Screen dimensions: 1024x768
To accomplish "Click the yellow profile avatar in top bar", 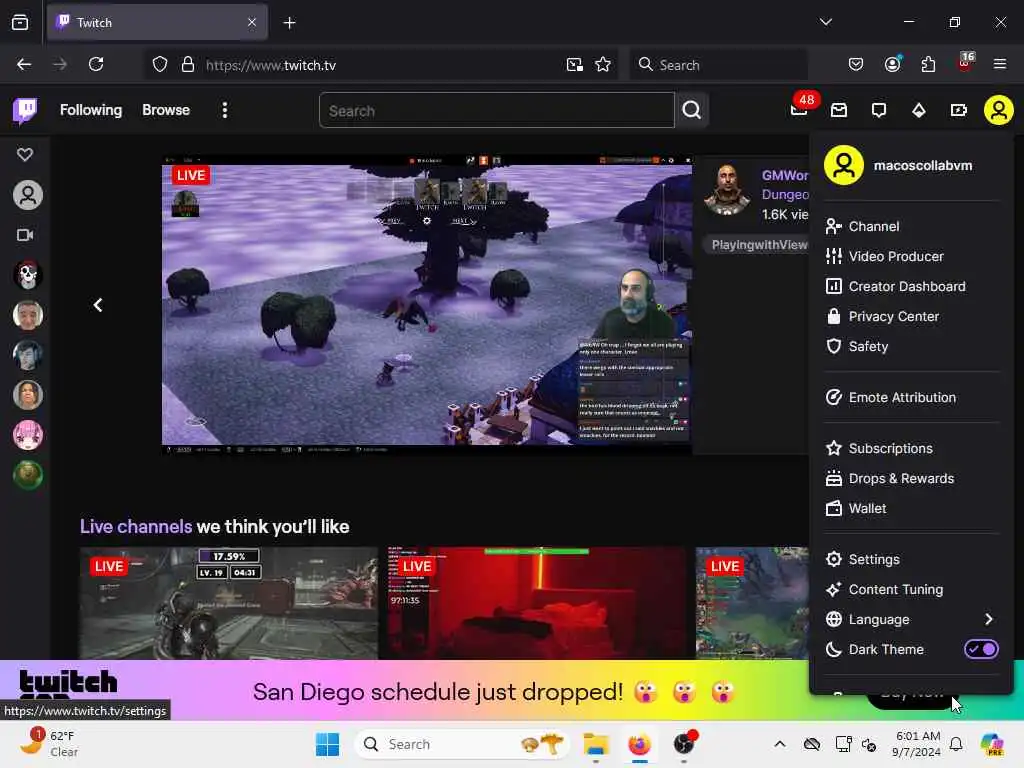I will coord(999,110).
